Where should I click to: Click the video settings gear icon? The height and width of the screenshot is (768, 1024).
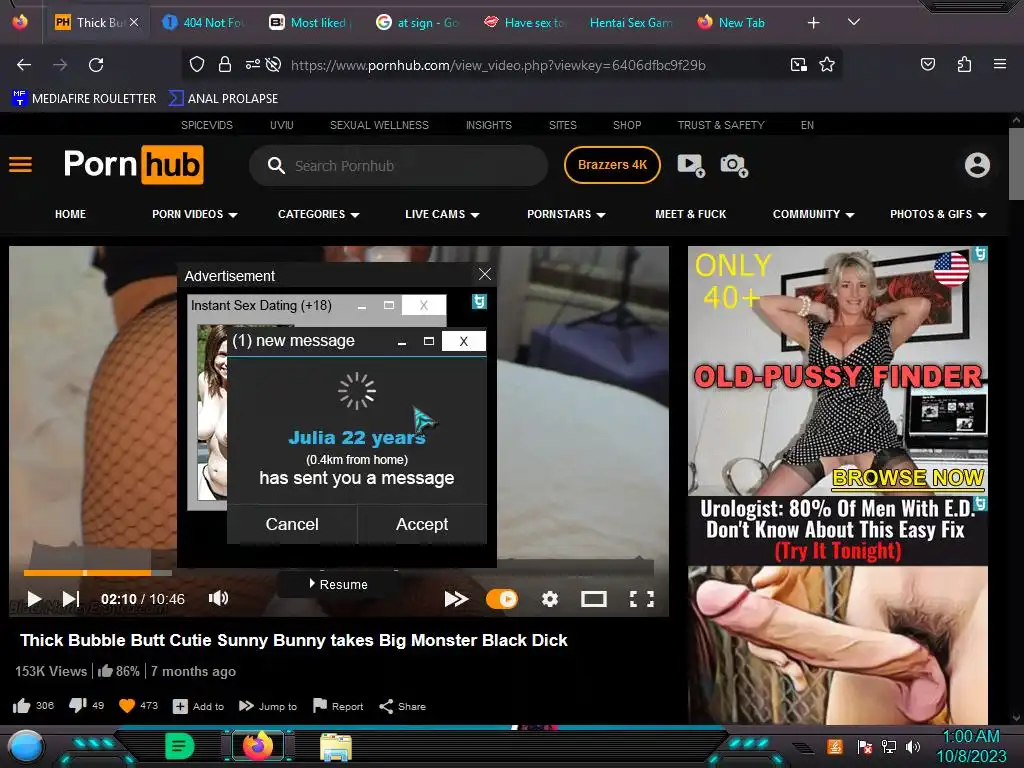[550, 599]
